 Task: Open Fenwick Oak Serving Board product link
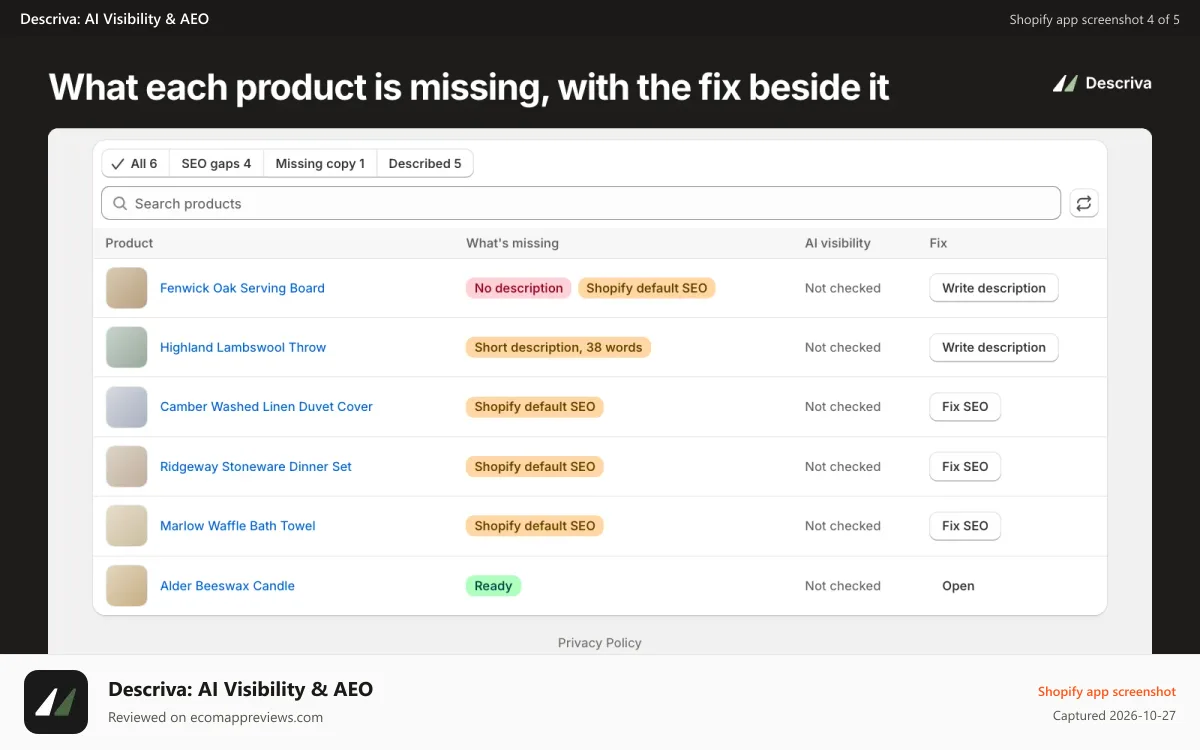pyautogui.click(x=242, y=288)
